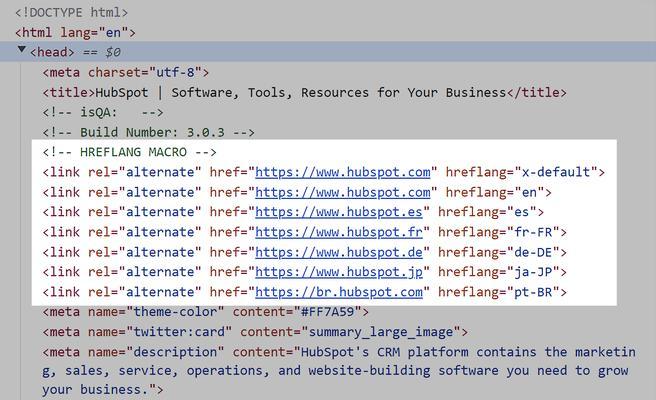
Task: Select the DOCTYPE html line
Action: [x=72, y=13]
